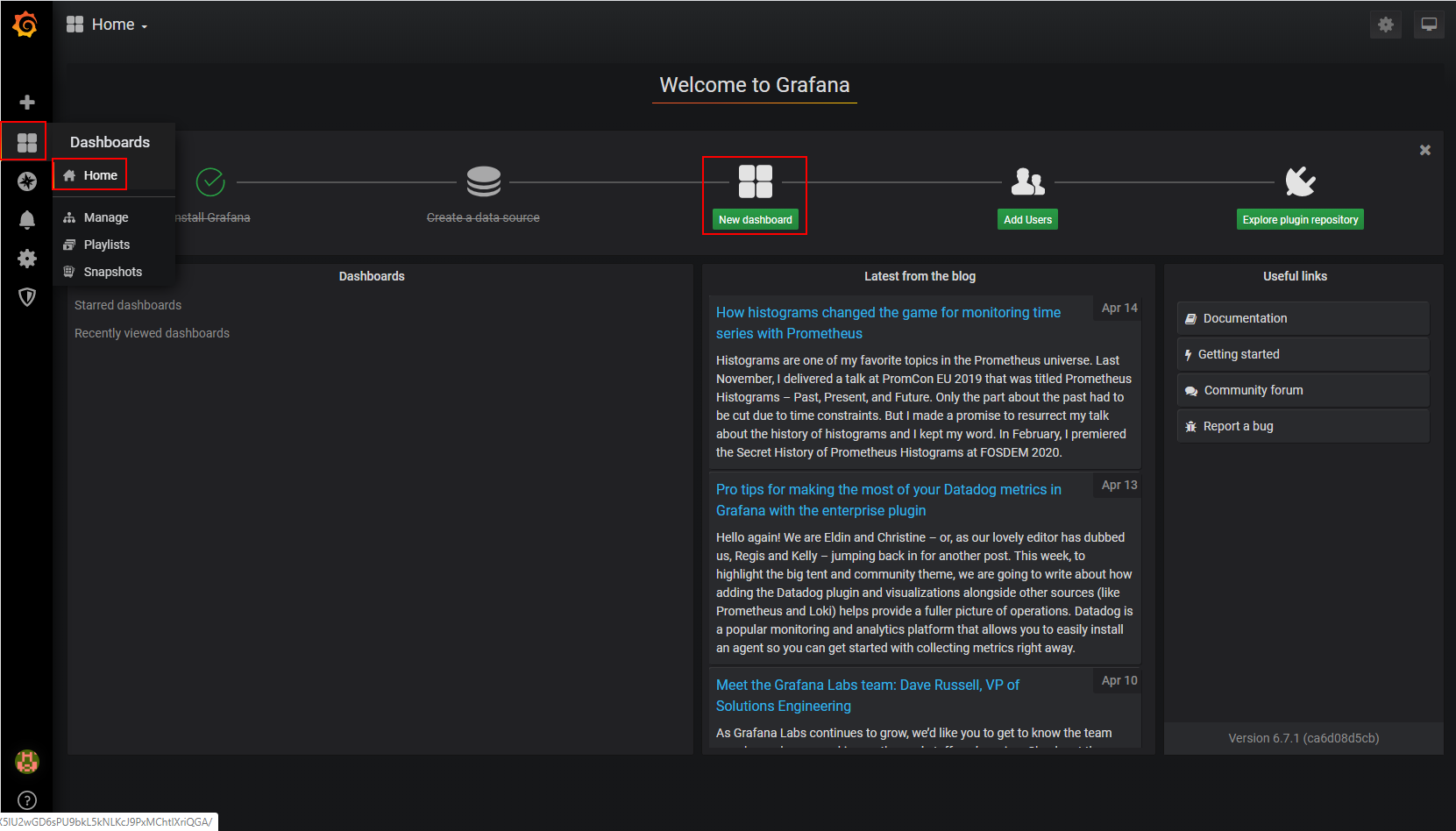Click the data source database icon
The image size is (1456, 831).
(x=483, y=181)
